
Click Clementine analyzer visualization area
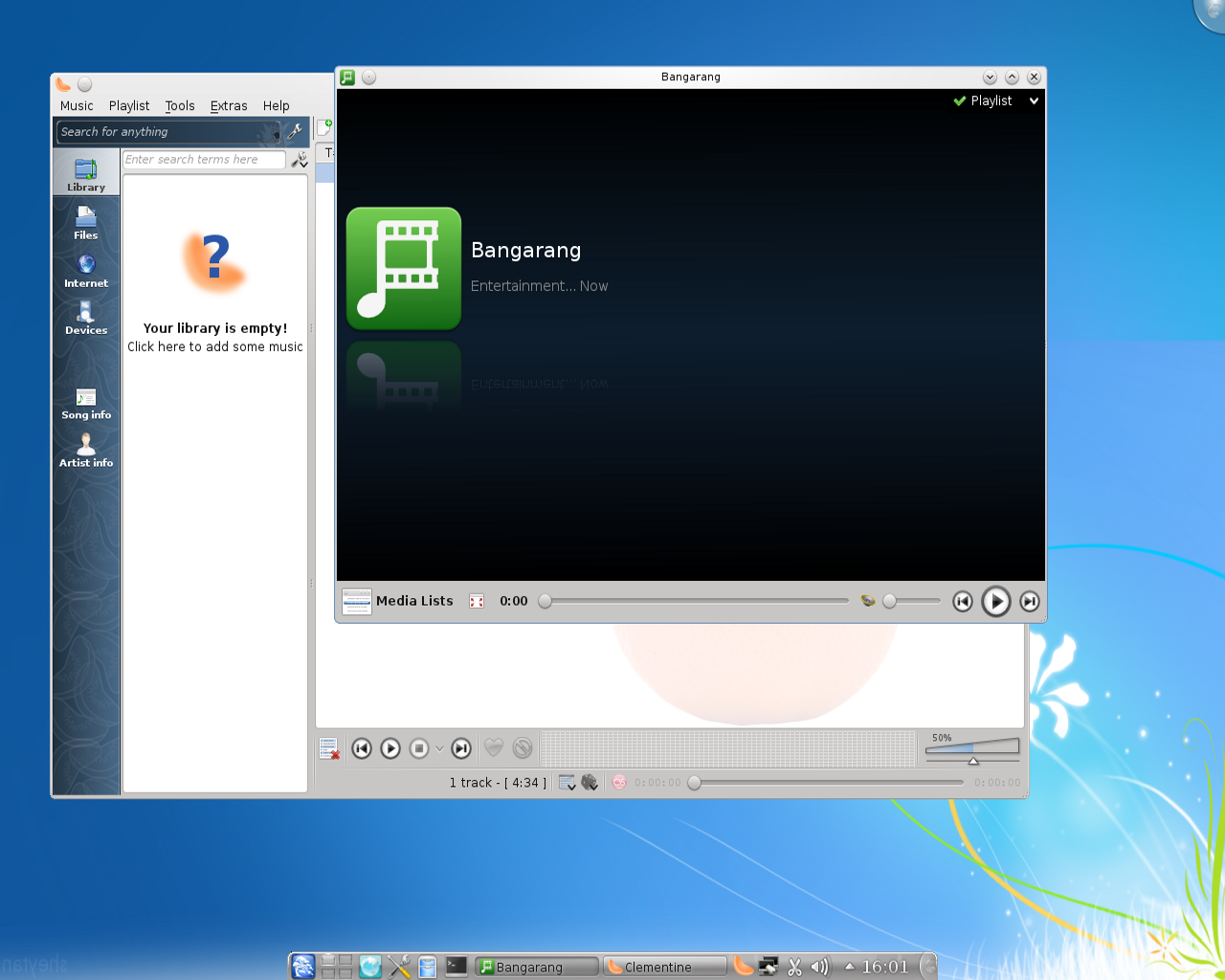[x=728, y=748]
